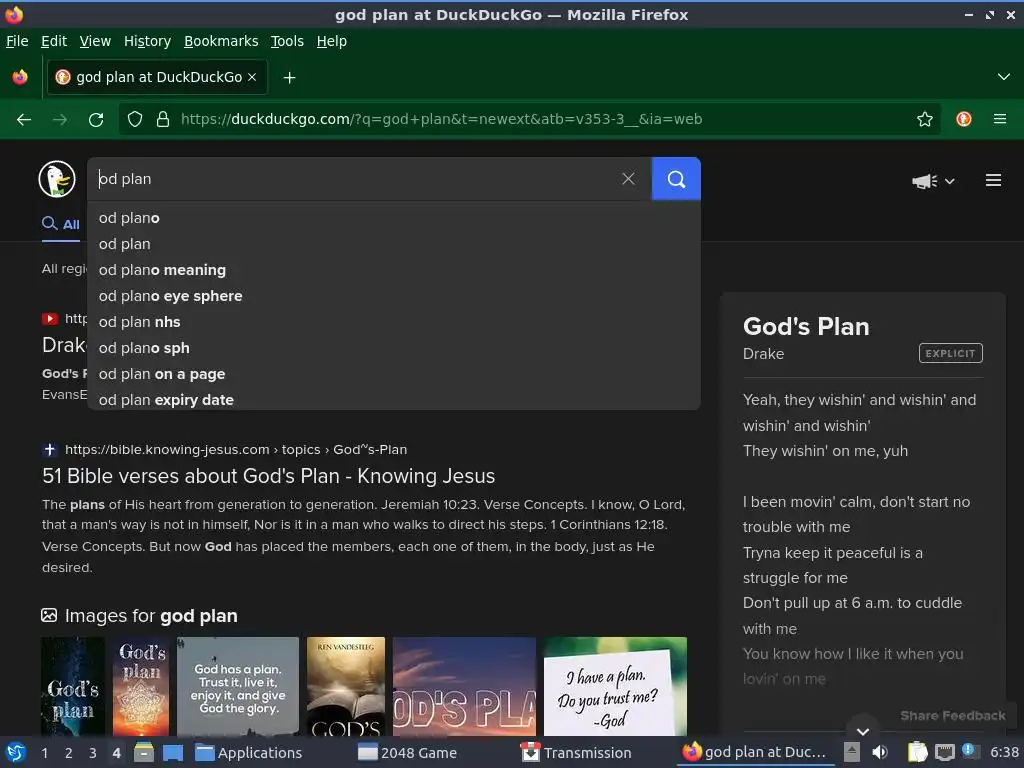Click the file manager taskbar icon
The width and height of the screenshot is (1024, 768).
(143, 753)
